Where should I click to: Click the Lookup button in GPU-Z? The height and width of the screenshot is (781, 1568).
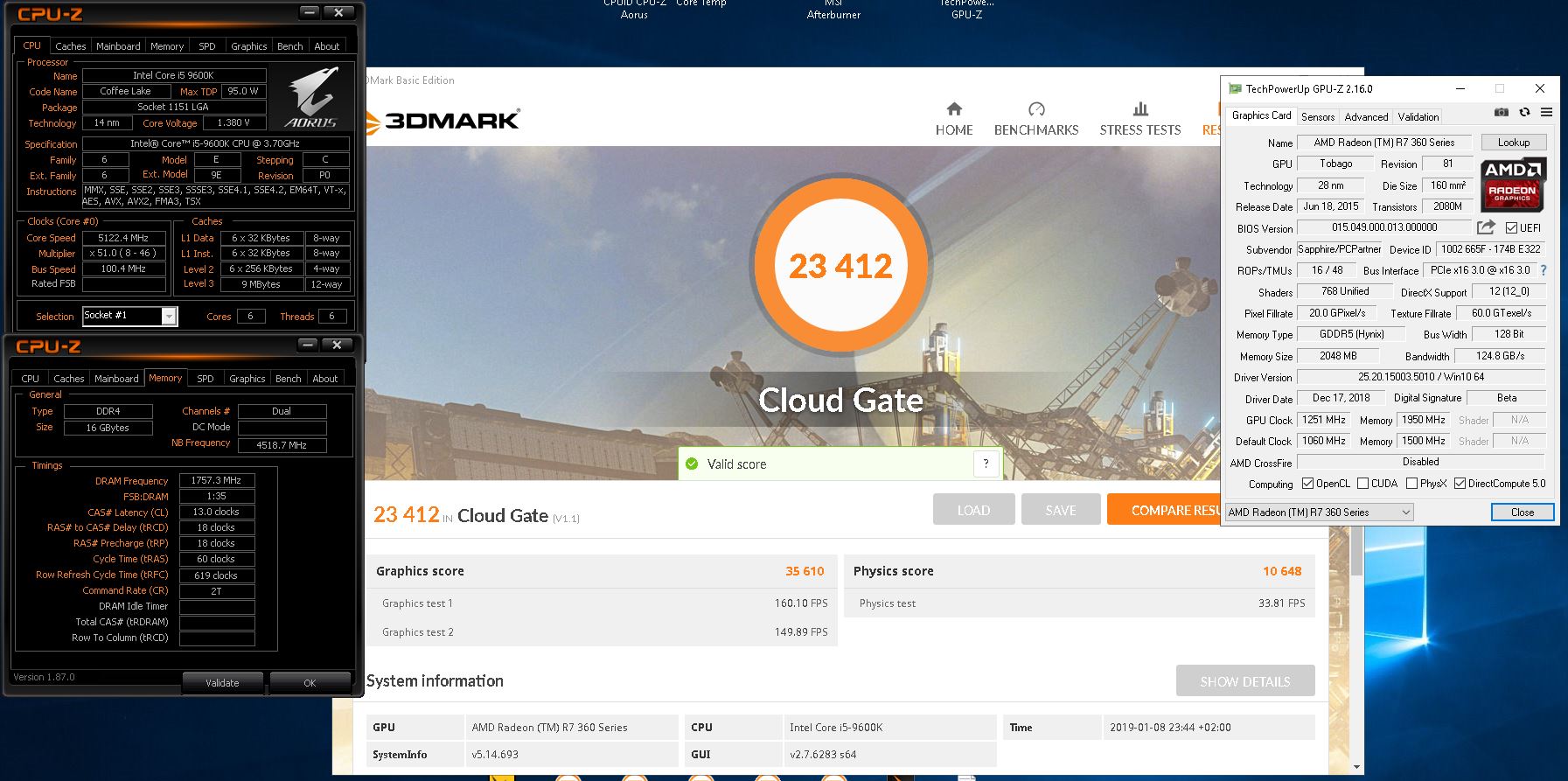[1513, 142]
